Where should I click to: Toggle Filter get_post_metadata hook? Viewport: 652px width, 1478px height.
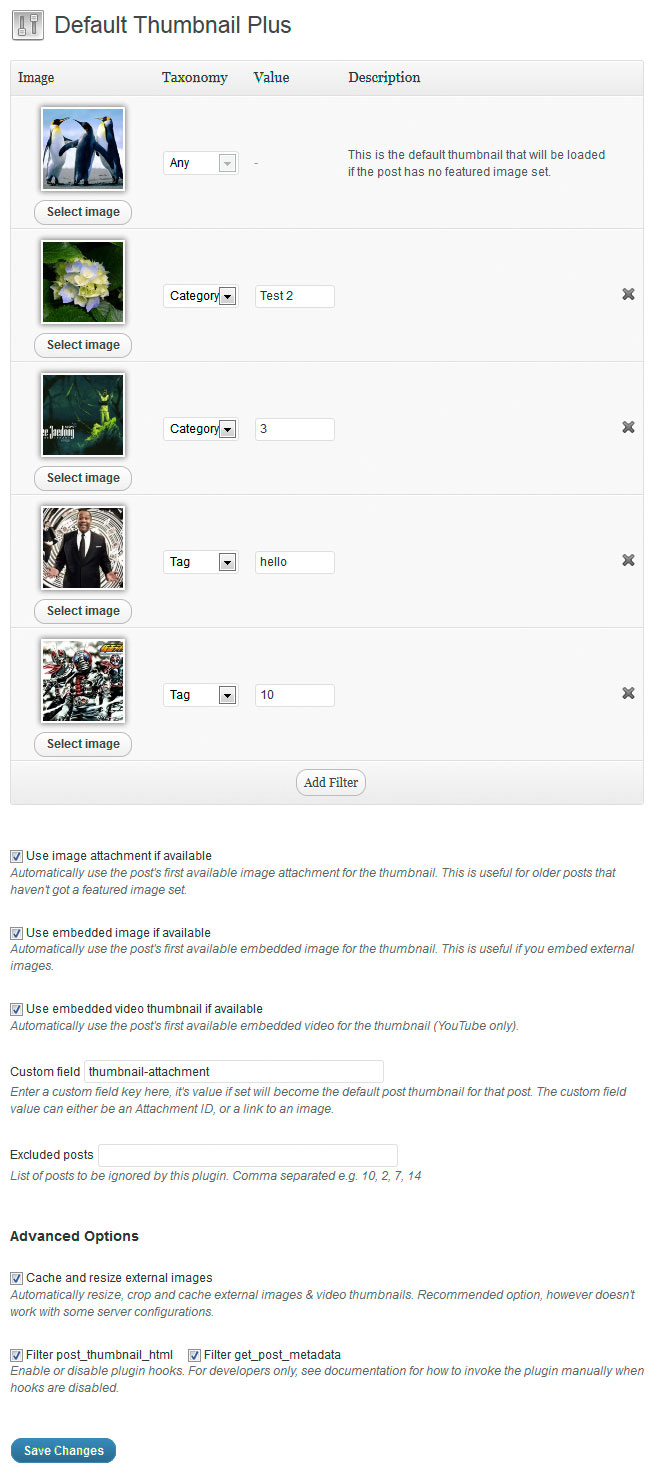click(194, 1355)
